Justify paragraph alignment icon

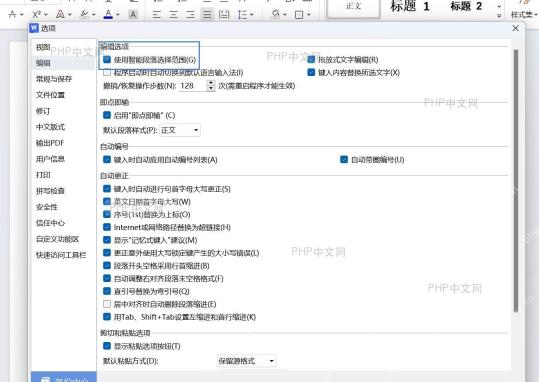coord(207,14)
